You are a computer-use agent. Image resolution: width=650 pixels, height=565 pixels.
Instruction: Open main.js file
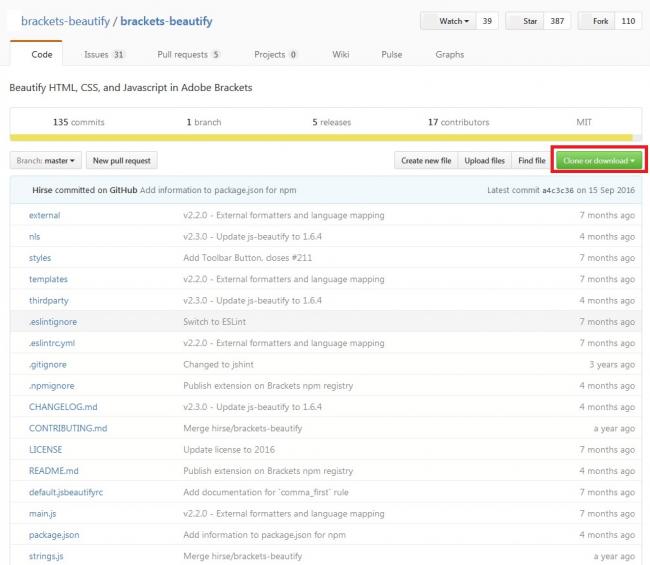coord(42,514)
